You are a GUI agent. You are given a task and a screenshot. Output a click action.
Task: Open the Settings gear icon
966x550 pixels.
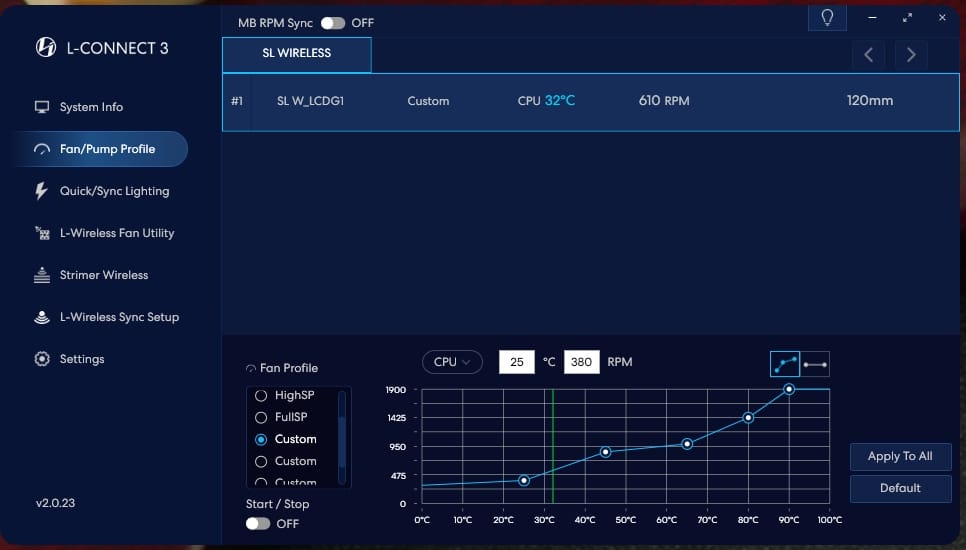pyautogui.click(x=42, y=359)
